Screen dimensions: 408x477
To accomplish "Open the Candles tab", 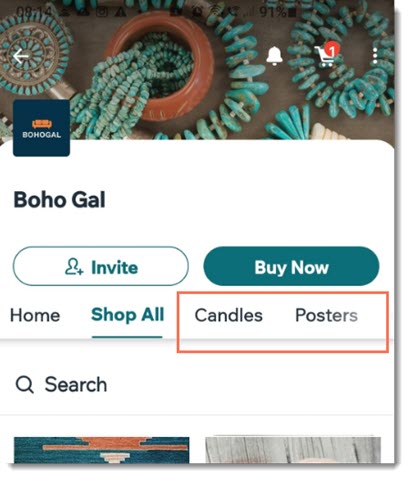I will pos(229,315).
